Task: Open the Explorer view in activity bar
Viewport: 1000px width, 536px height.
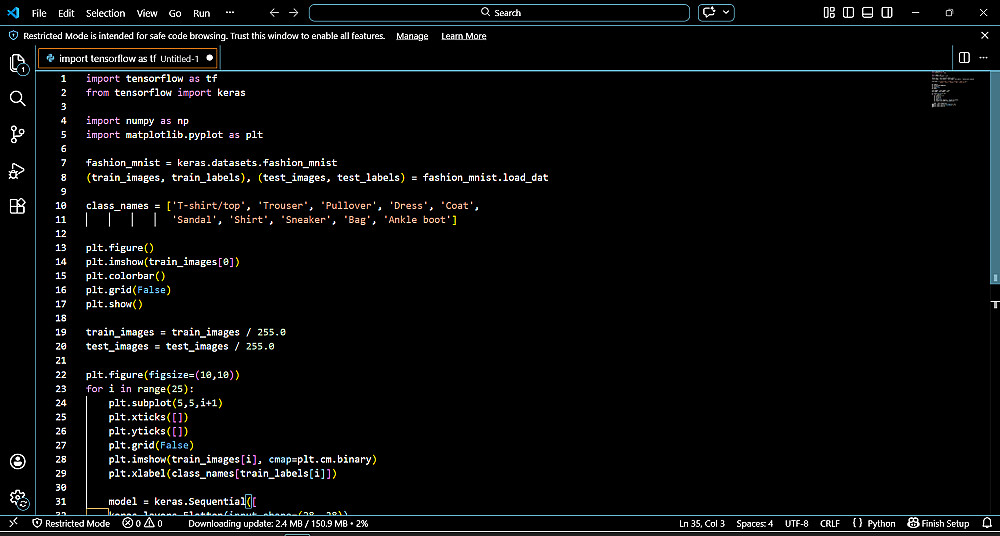Action: 17,64
